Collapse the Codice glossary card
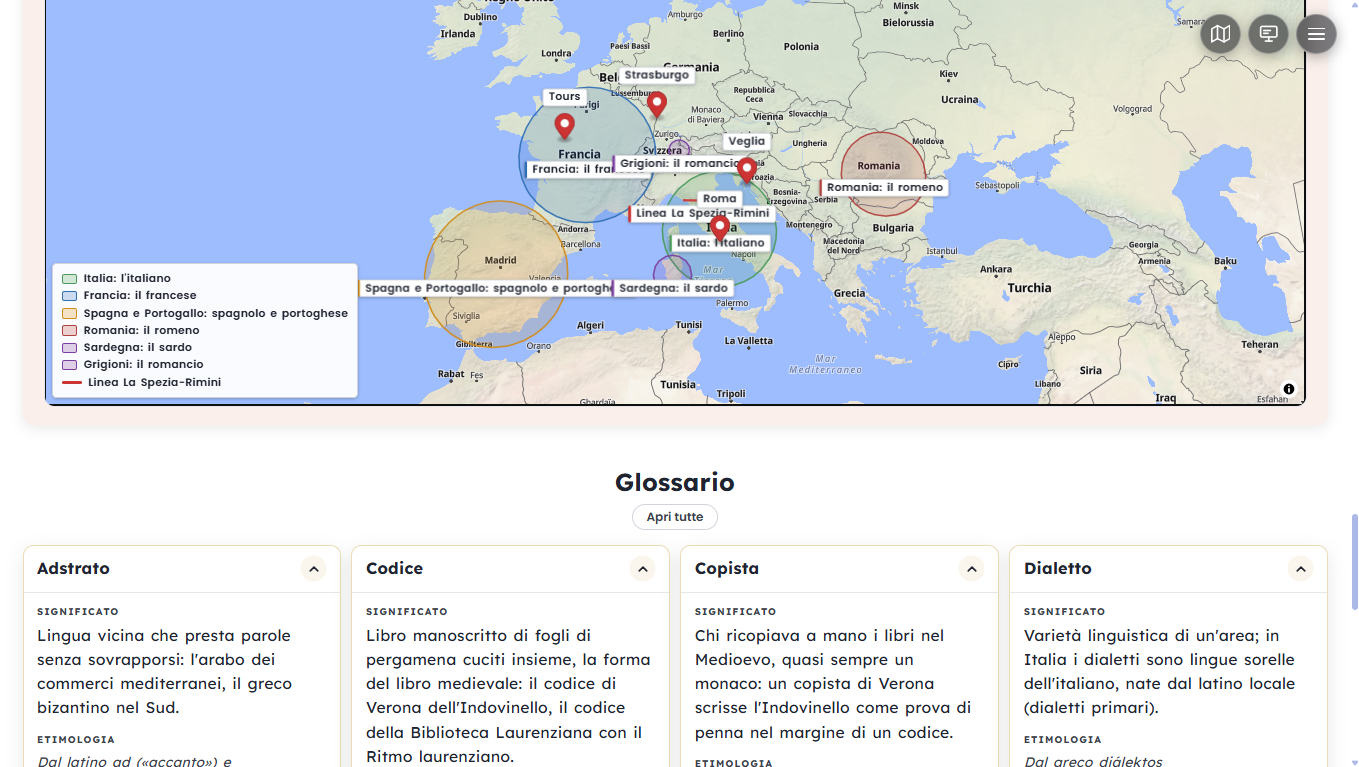The width and height of the screenshot is (1359, 767). point(643,569)
